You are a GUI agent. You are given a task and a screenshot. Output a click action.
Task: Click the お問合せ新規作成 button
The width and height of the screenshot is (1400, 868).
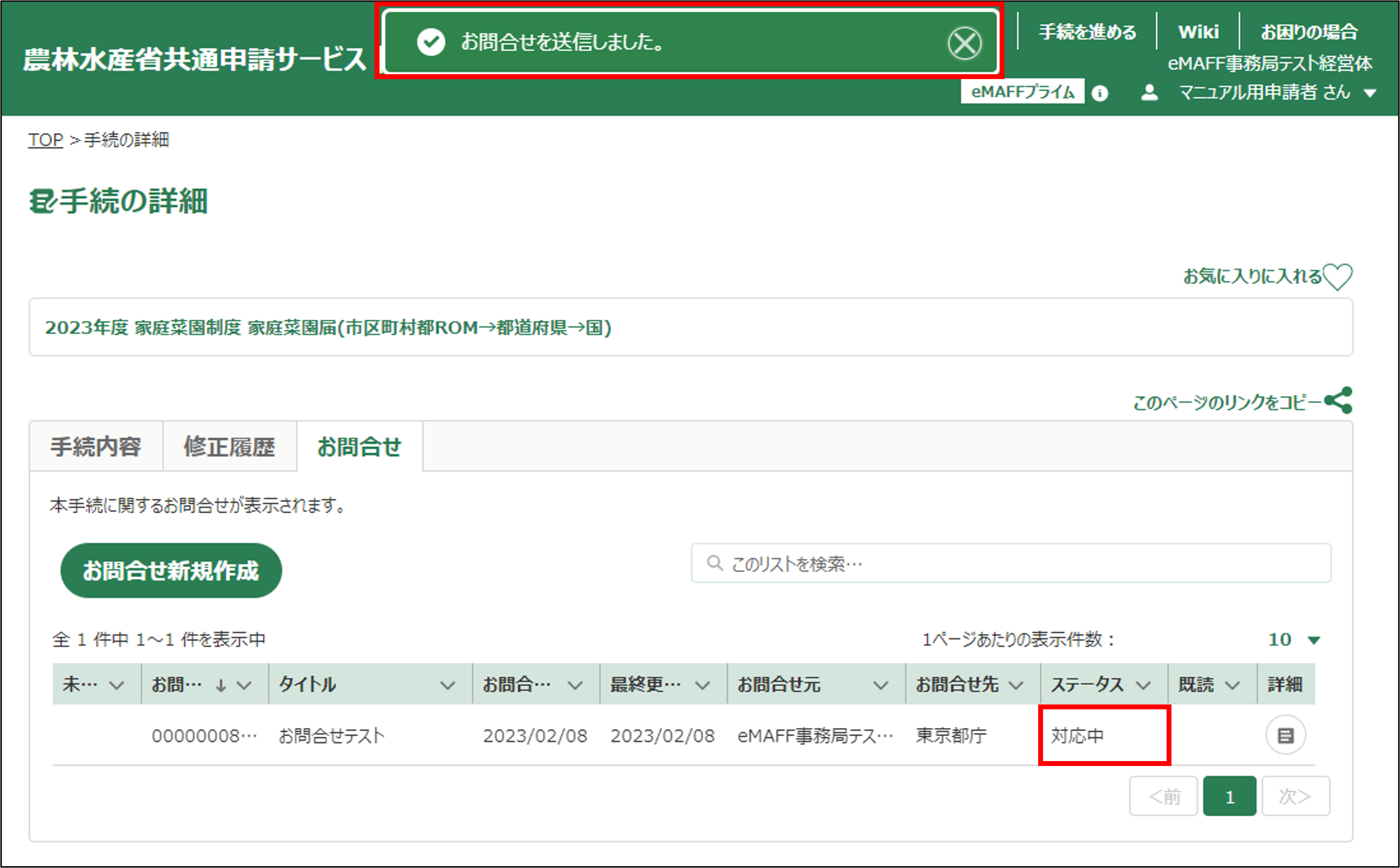(170, 571)
